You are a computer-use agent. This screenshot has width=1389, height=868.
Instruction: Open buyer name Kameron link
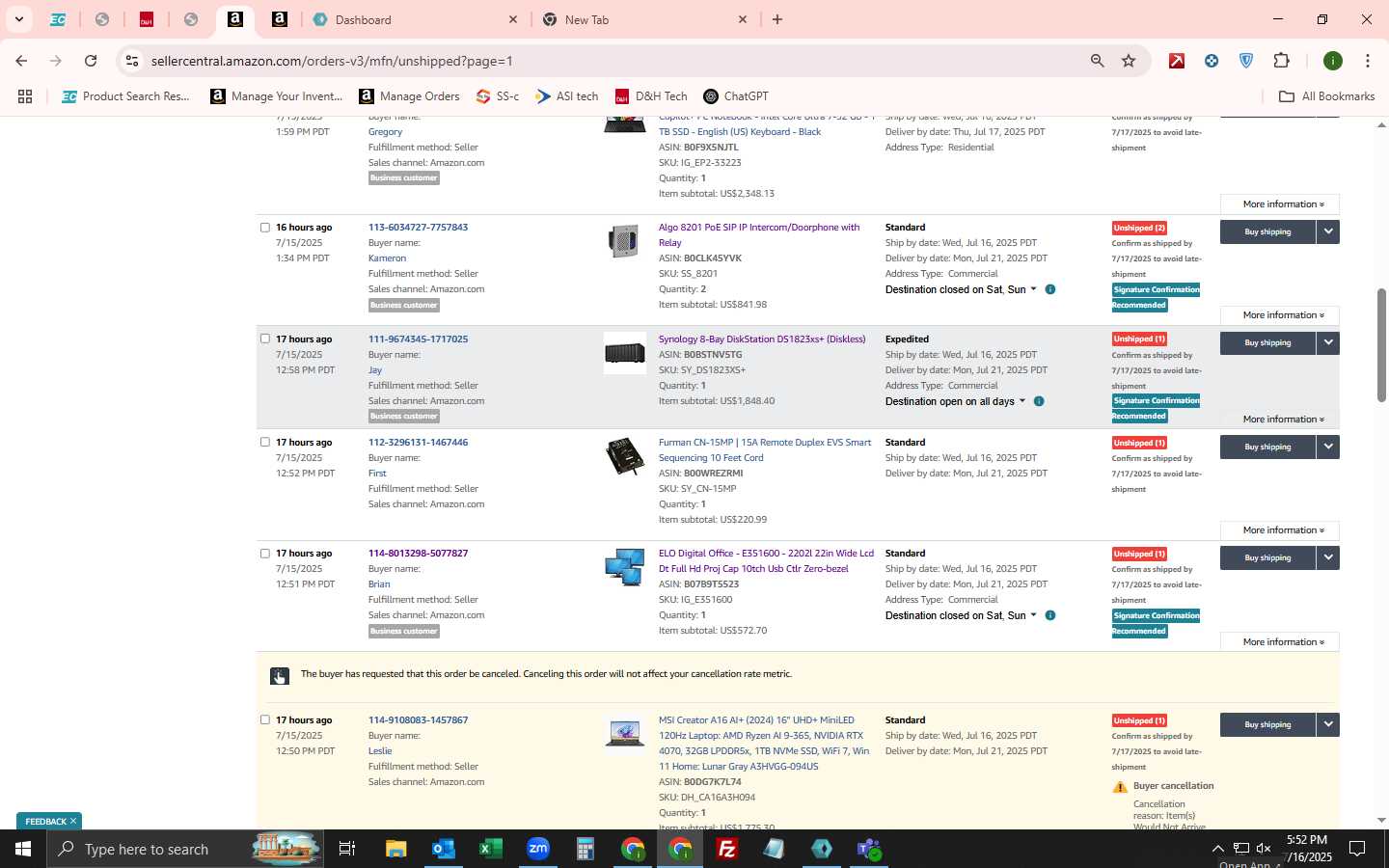click(x=387, y=258)
